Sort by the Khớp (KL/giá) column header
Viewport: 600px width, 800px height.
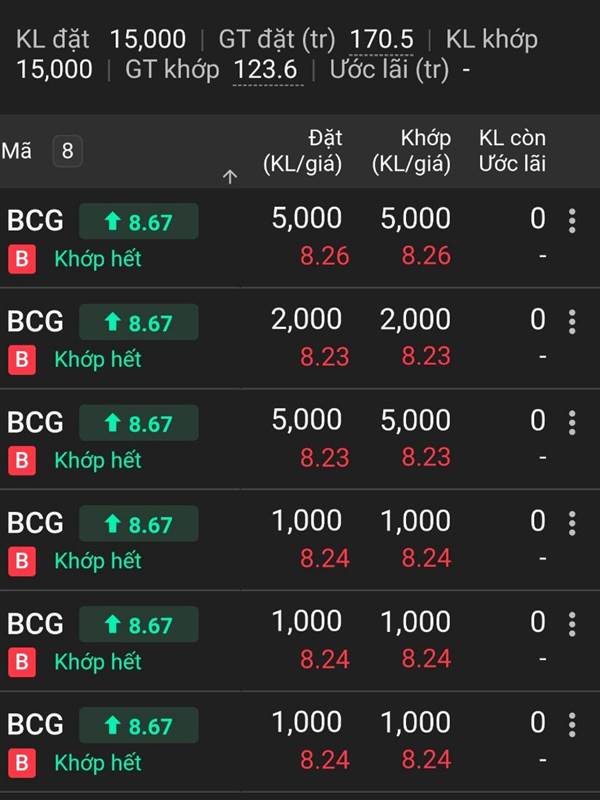tap(412, 151)
